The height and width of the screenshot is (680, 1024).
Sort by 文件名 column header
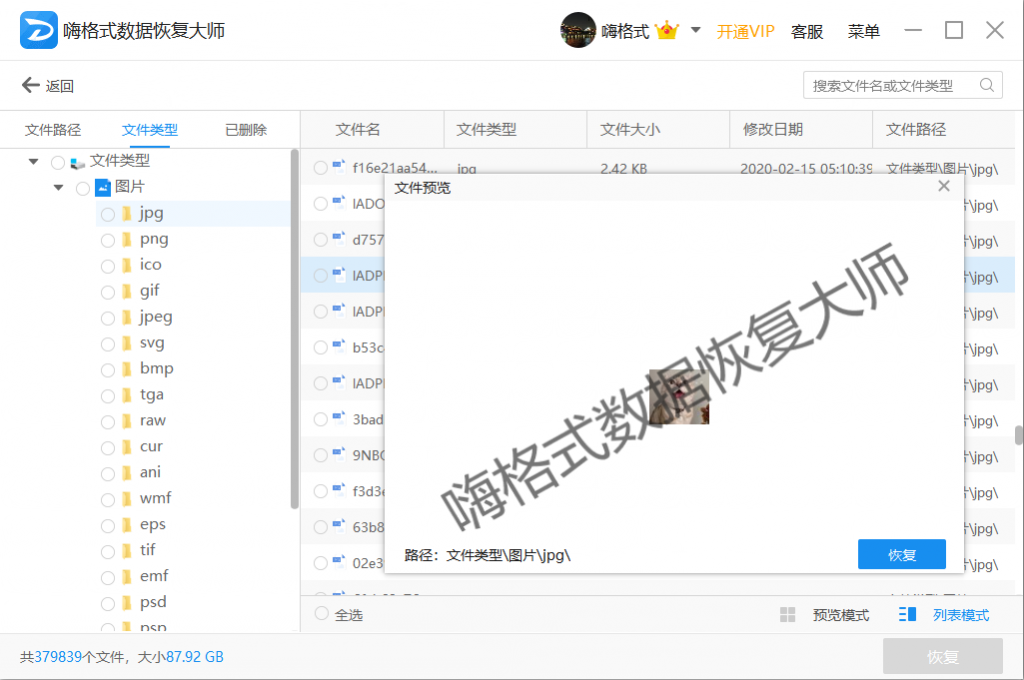coord(357,129)
